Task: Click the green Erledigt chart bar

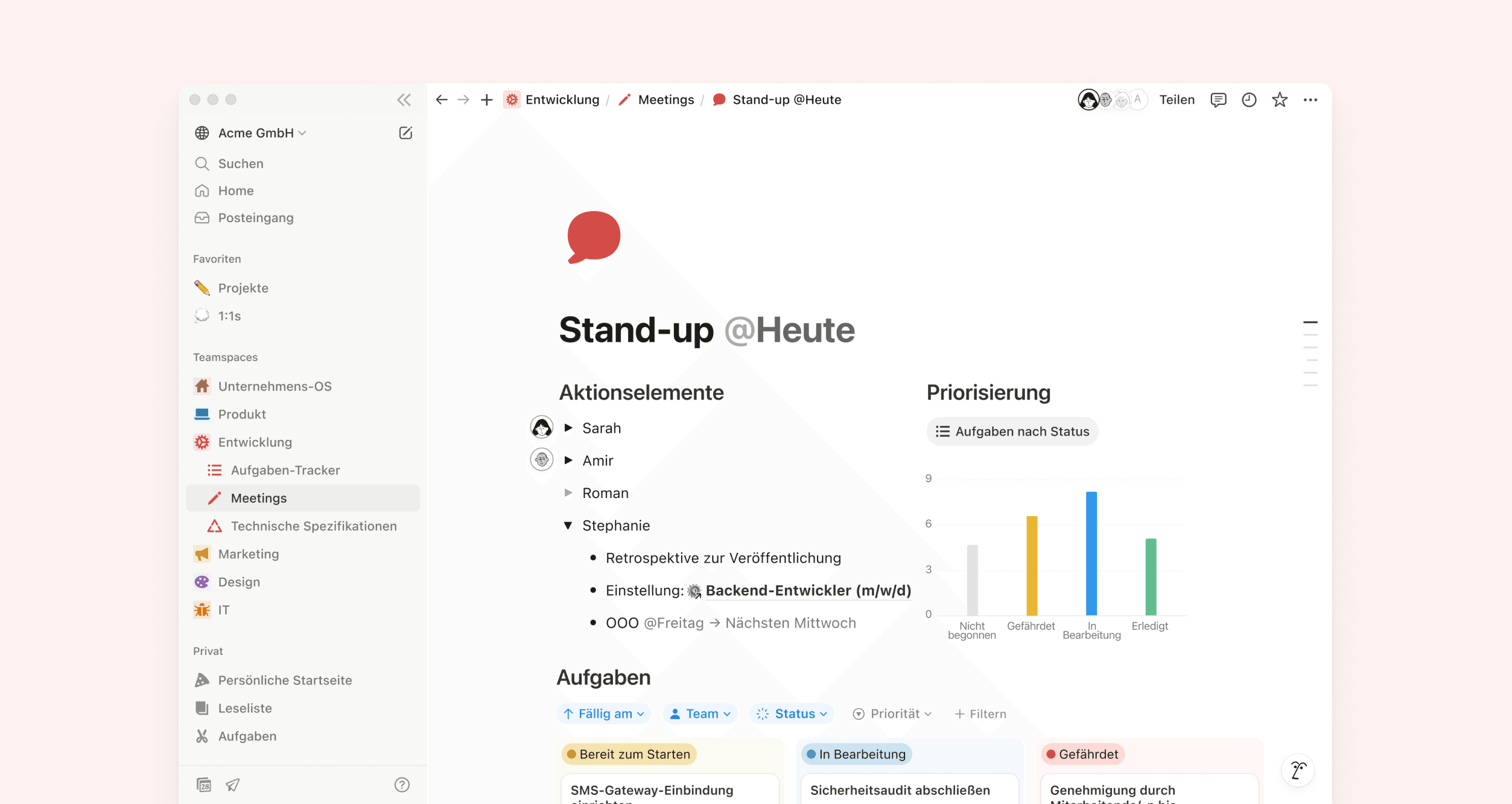Action: tap(1151, 576)
